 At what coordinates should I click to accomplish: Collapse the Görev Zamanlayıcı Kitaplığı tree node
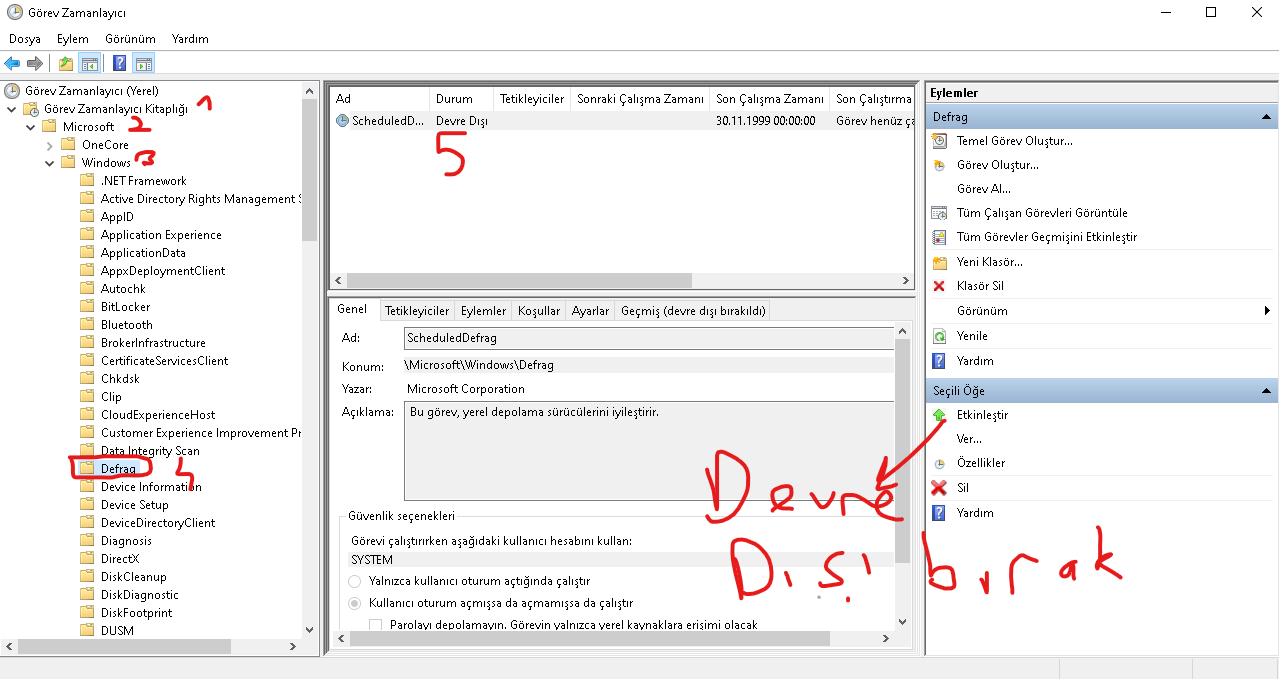click(12, 109)
